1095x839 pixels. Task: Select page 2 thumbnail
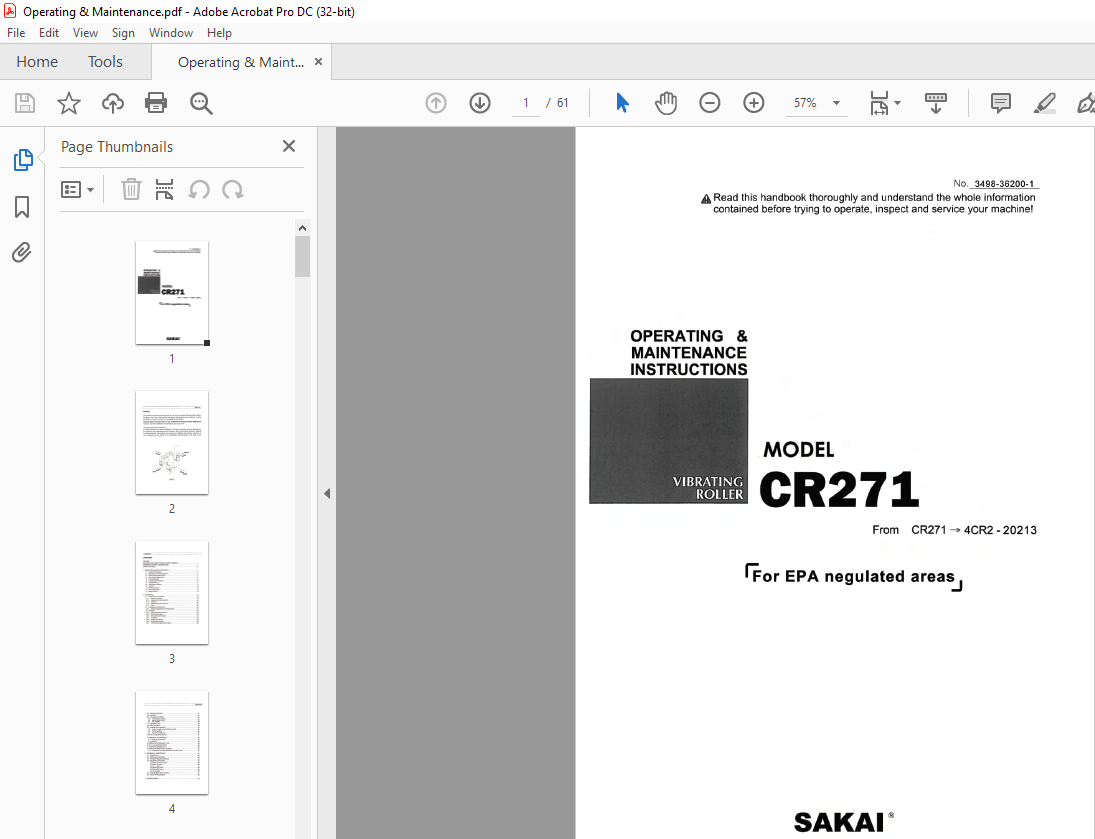pos(172,443)
